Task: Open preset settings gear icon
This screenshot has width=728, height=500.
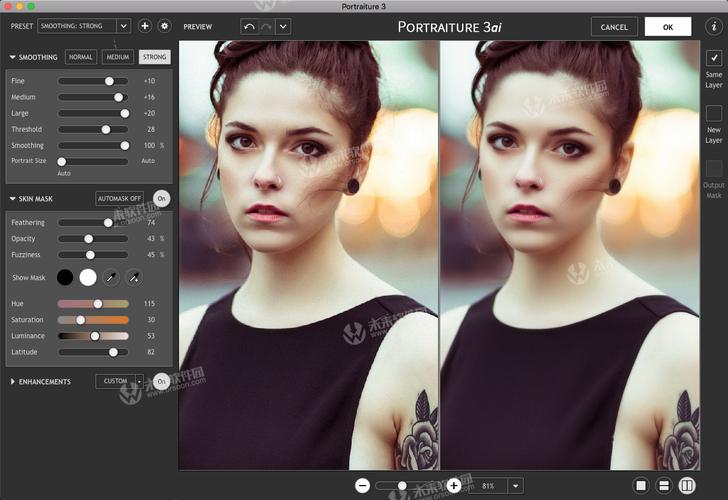Action: pos(164,26)
